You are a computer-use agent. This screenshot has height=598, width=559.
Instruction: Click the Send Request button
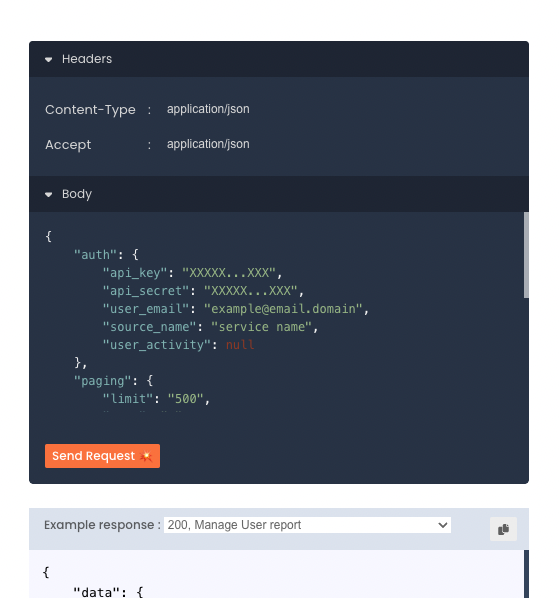coord(102,456)
